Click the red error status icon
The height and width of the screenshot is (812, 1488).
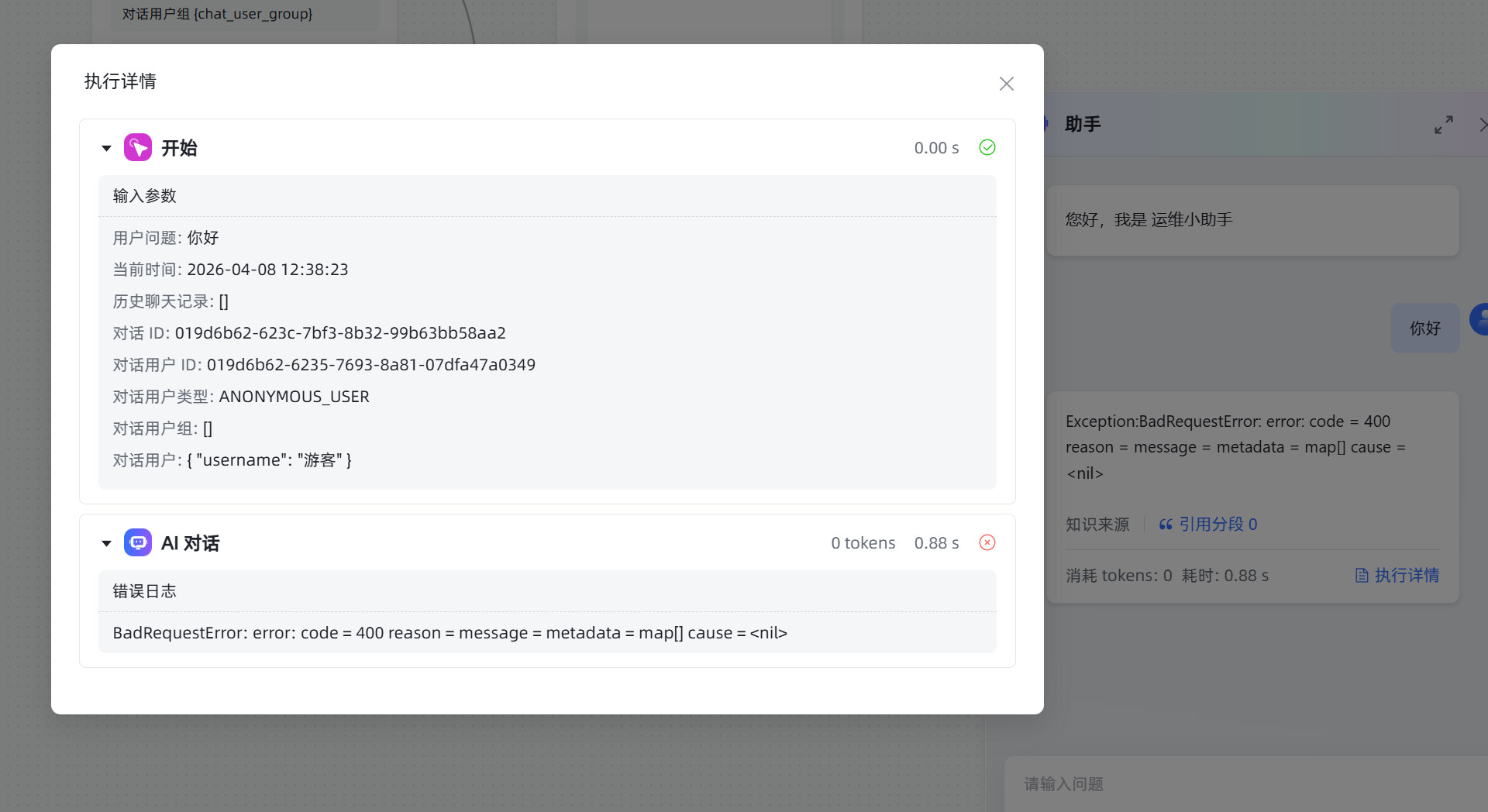pyautogui.click(x=987, y=542)
